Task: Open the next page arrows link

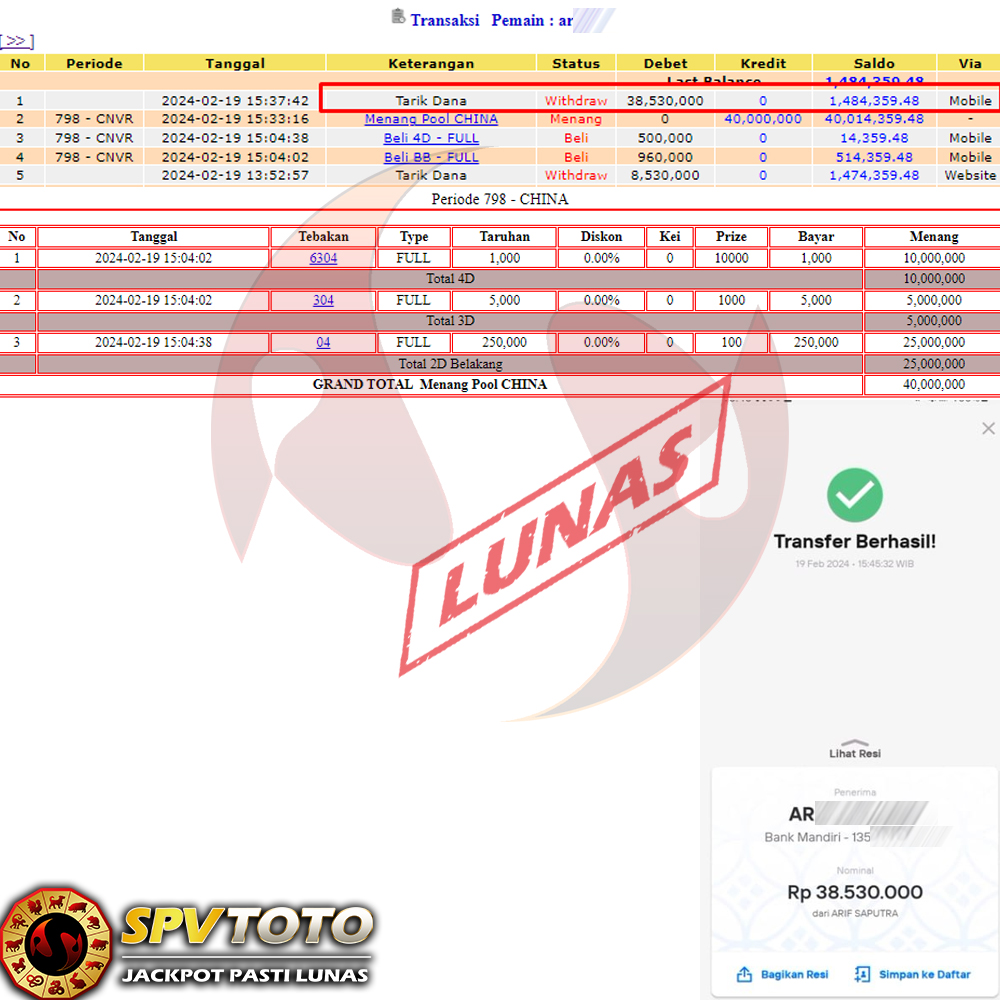Action: [x=17, y=41]
